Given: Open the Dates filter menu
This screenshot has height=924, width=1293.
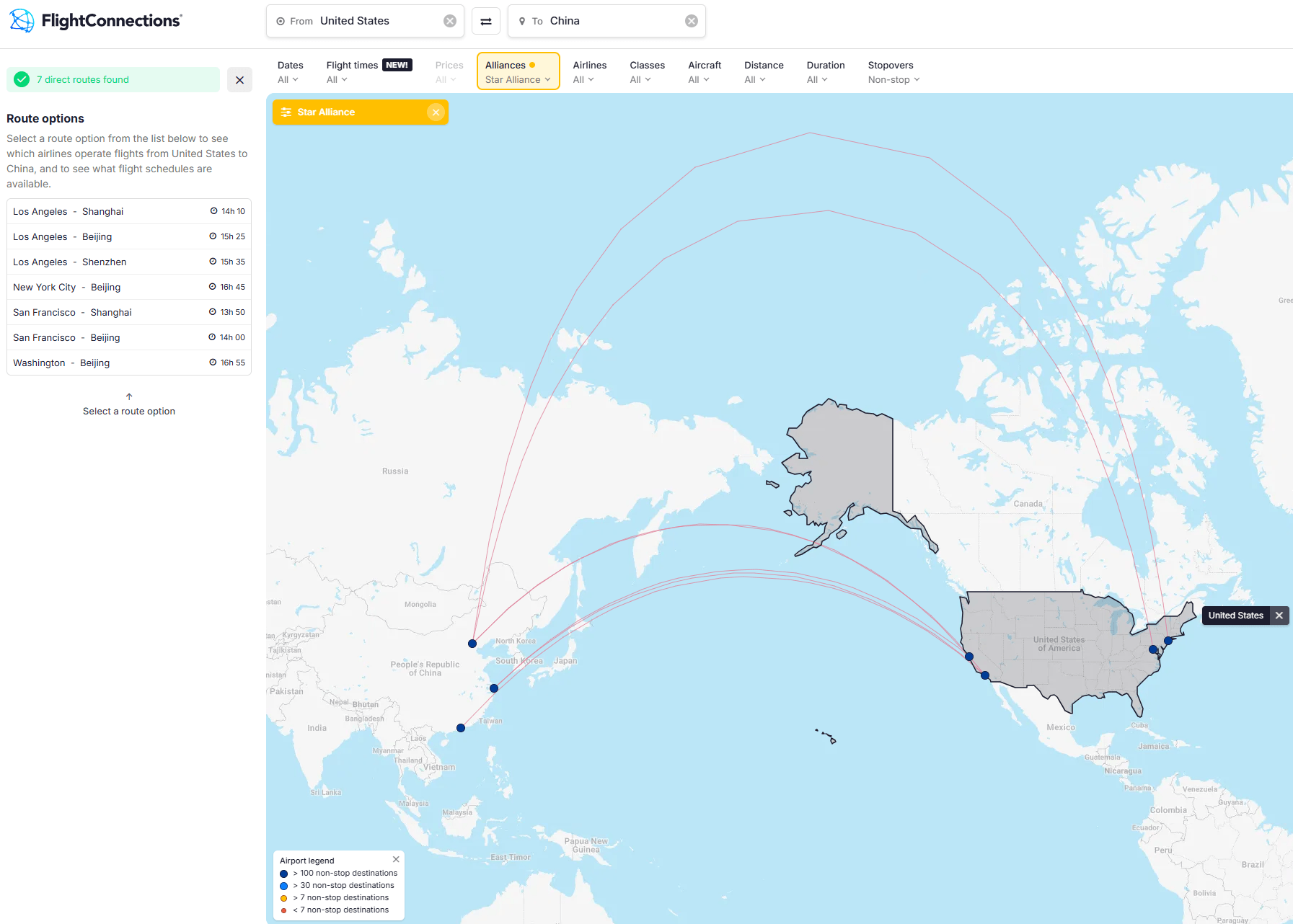Looking at the screenshot, I should click(290, 72).
